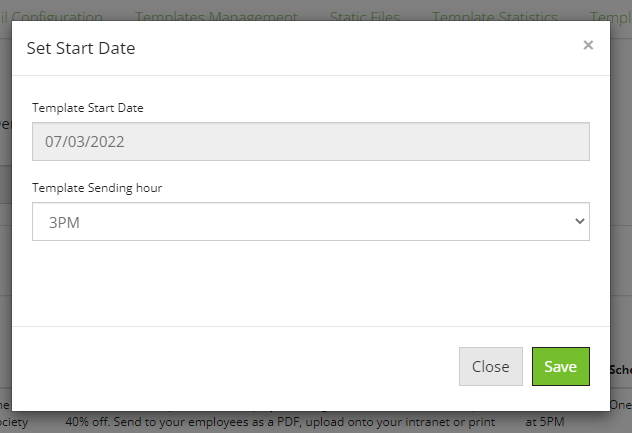
Task: Click the Set Start Date dialog title
Action: [81, 48]
